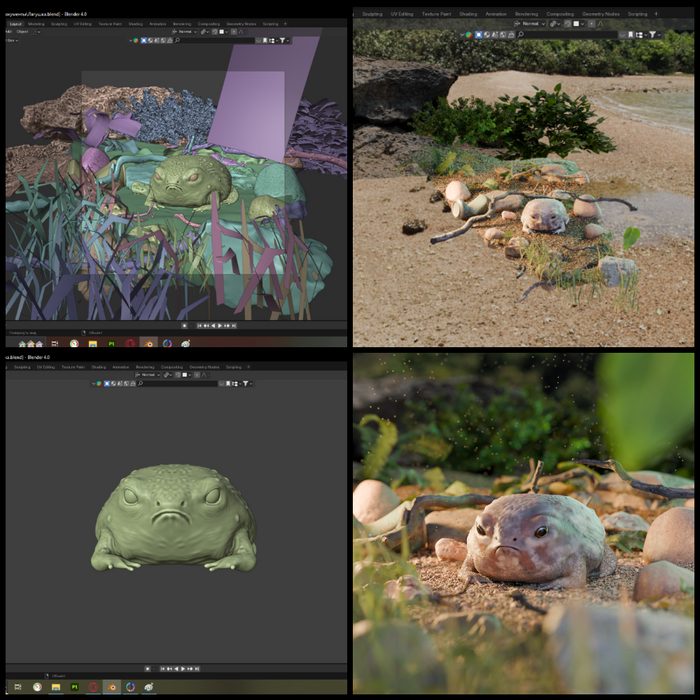Open the Normal orientation dropdown in top-left window
Viewport: 700px width, 700px height.
pos(186,31)
